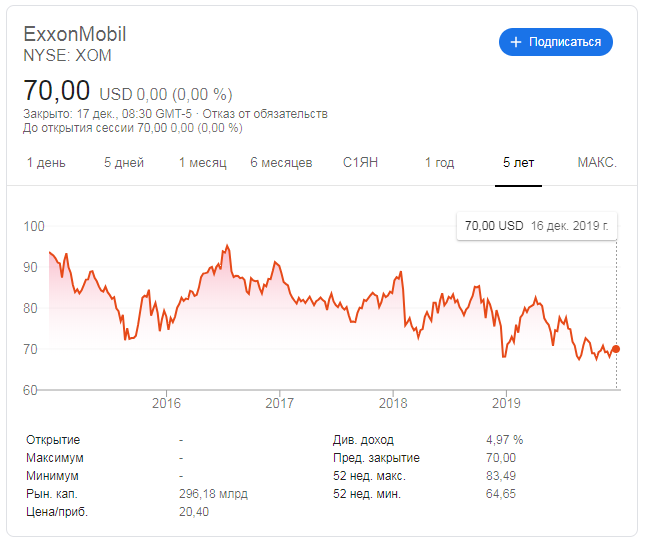The width and height of the screenshot is (647, 540).
Task: Open the Отказ от обязательств disclaimer link
Action: (x=265, y=114)
